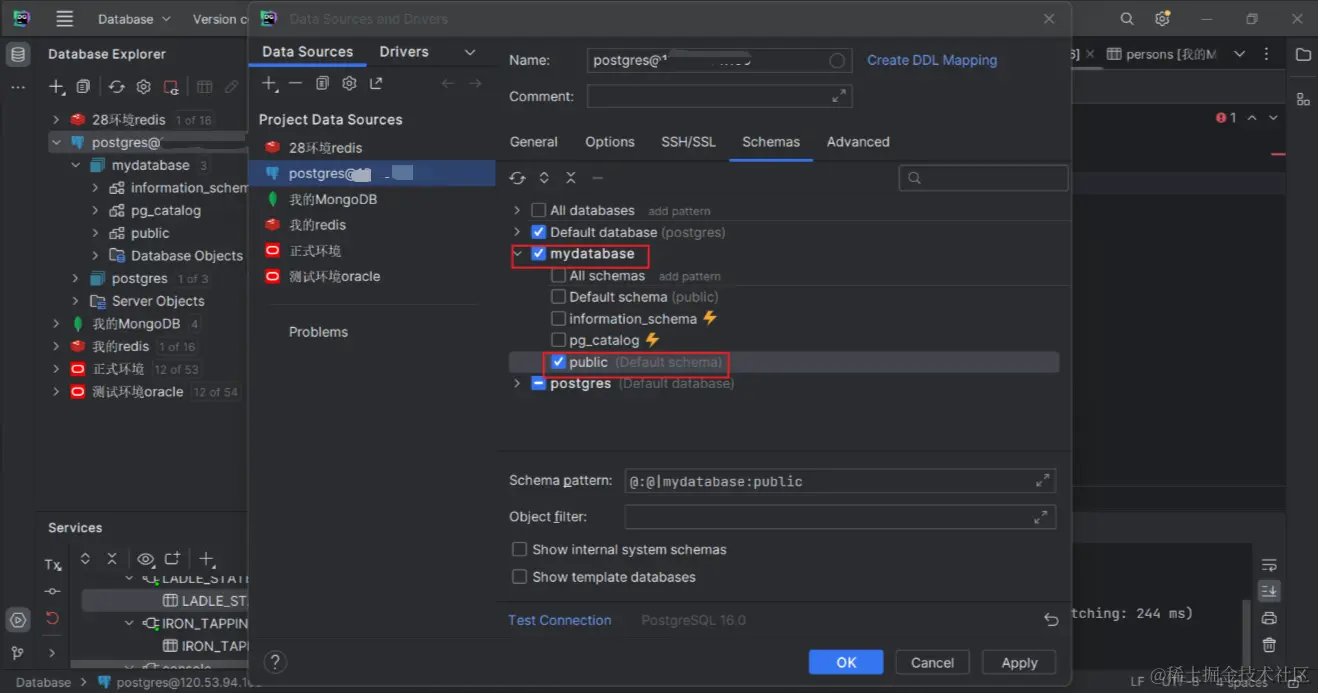Viewport: 1318px width, 693px height.
Task: Open IDE settings gear in title bar
Action: [1162, 19]
